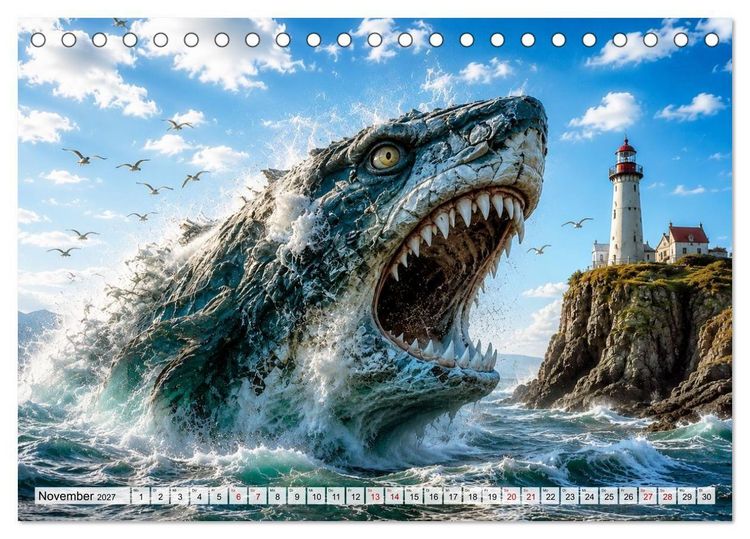Select red date 20 in the calendar strip
This screenshot has height=539, width=750.
pyautogui.click(x=511, y=496)
